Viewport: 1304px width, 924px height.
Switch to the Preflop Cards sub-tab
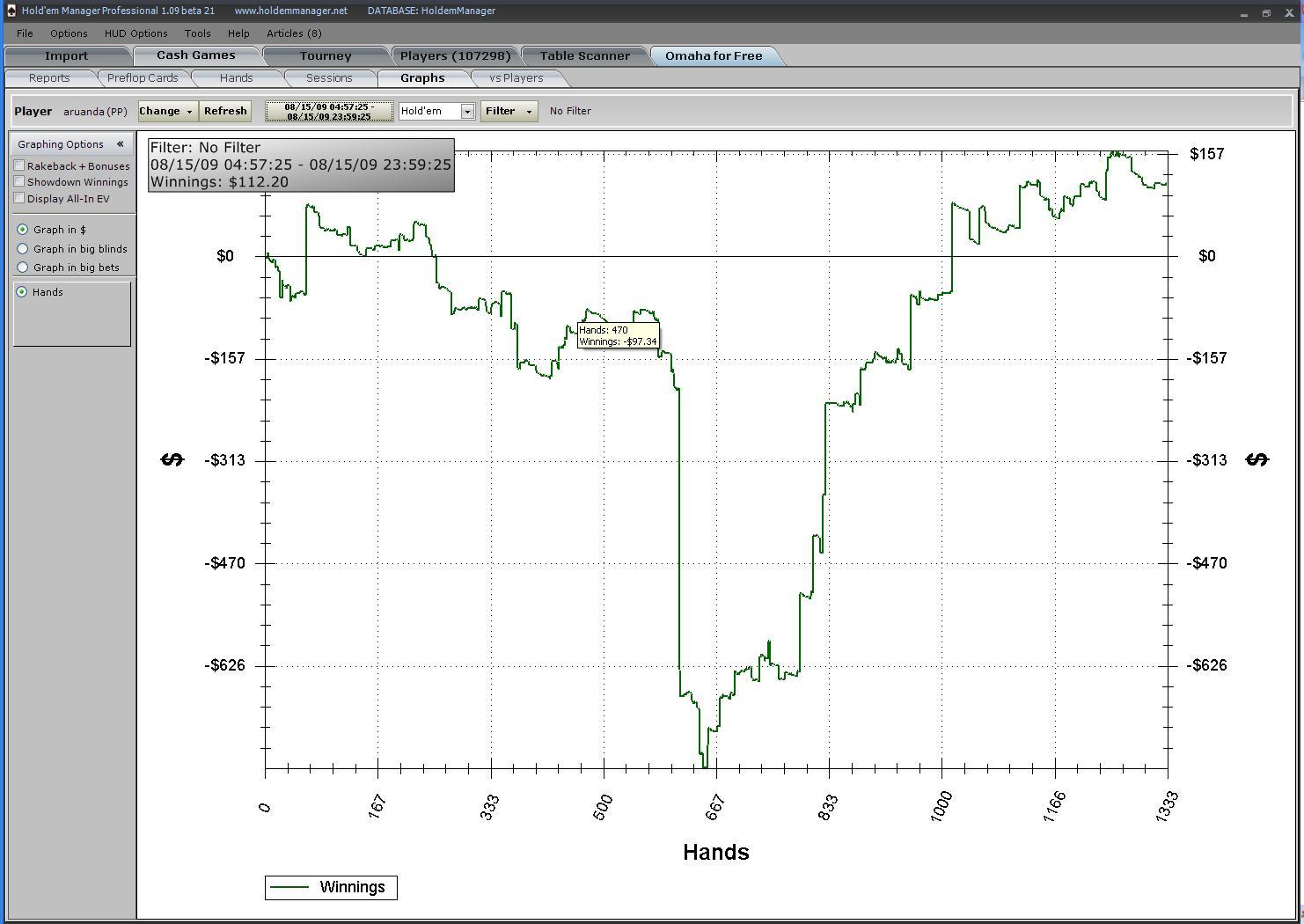[x=143, y=78]
